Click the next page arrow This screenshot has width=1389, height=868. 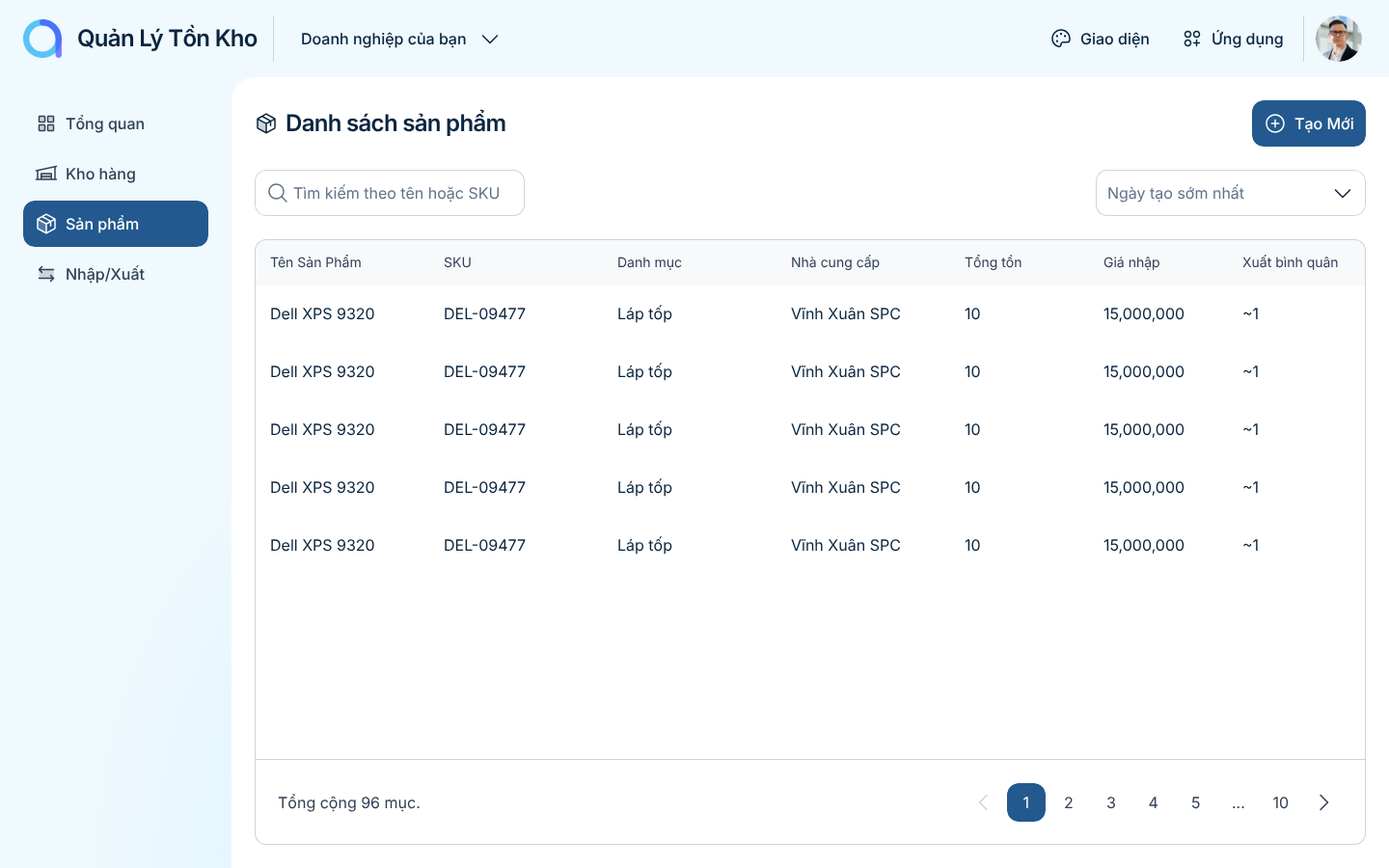click(1323, 802)
